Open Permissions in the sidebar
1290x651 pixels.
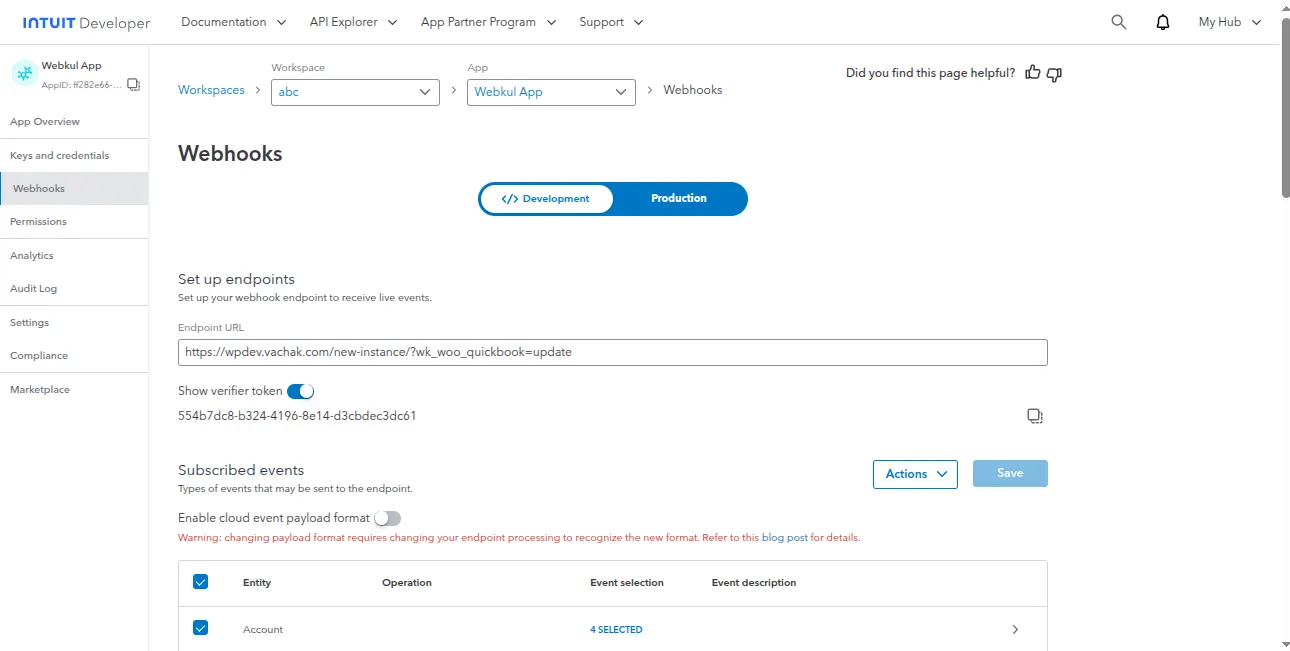click(38, 222)
